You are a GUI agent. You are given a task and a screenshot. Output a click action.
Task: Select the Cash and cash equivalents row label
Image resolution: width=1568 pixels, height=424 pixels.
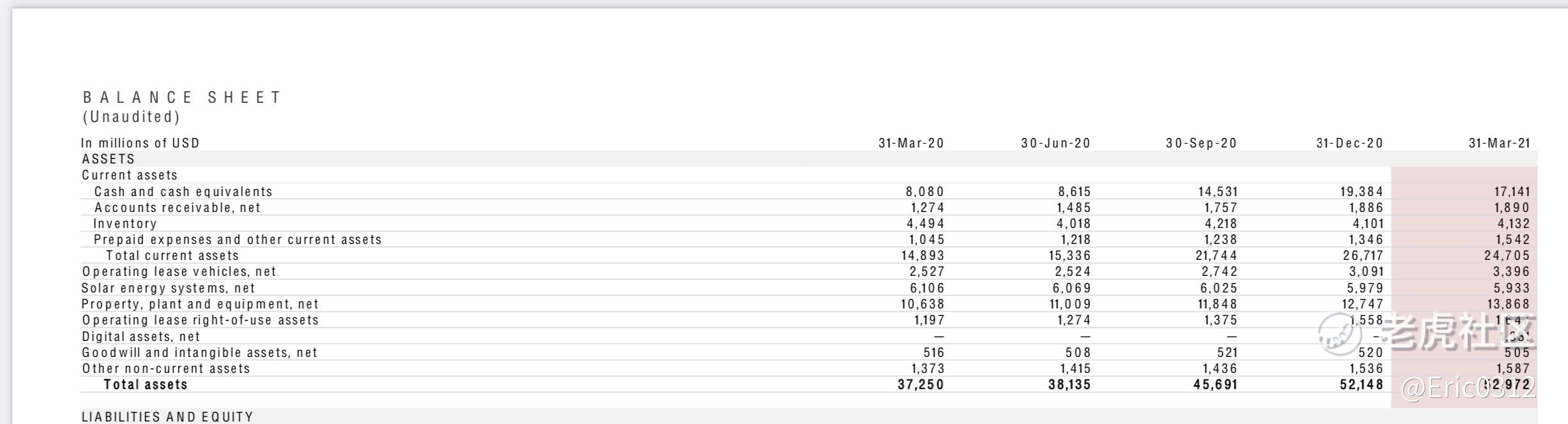[x=183, y=192]
